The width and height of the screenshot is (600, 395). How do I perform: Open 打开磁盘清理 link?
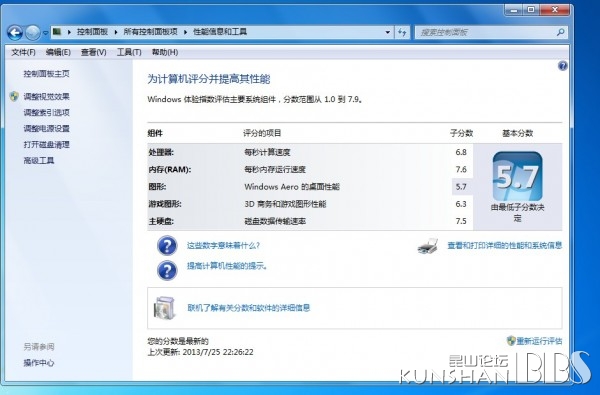(x=46, y=145)
